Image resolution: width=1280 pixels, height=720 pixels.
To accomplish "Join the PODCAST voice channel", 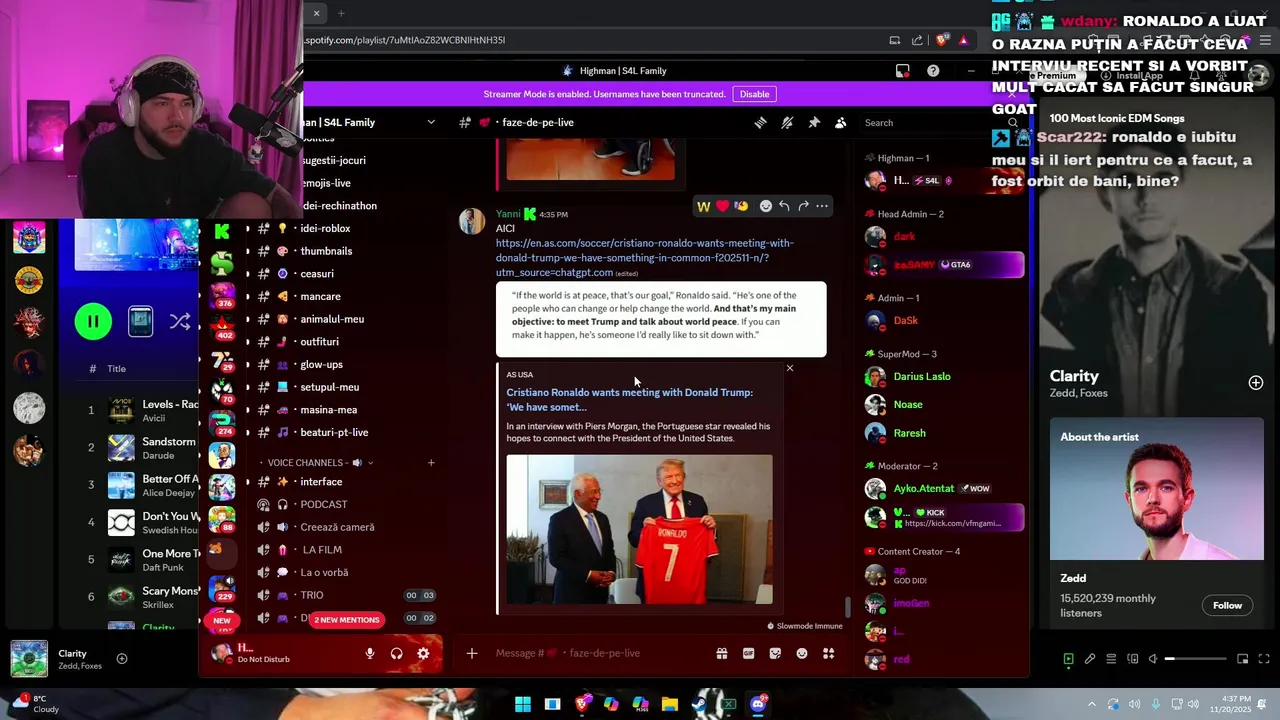I will 324,505.
